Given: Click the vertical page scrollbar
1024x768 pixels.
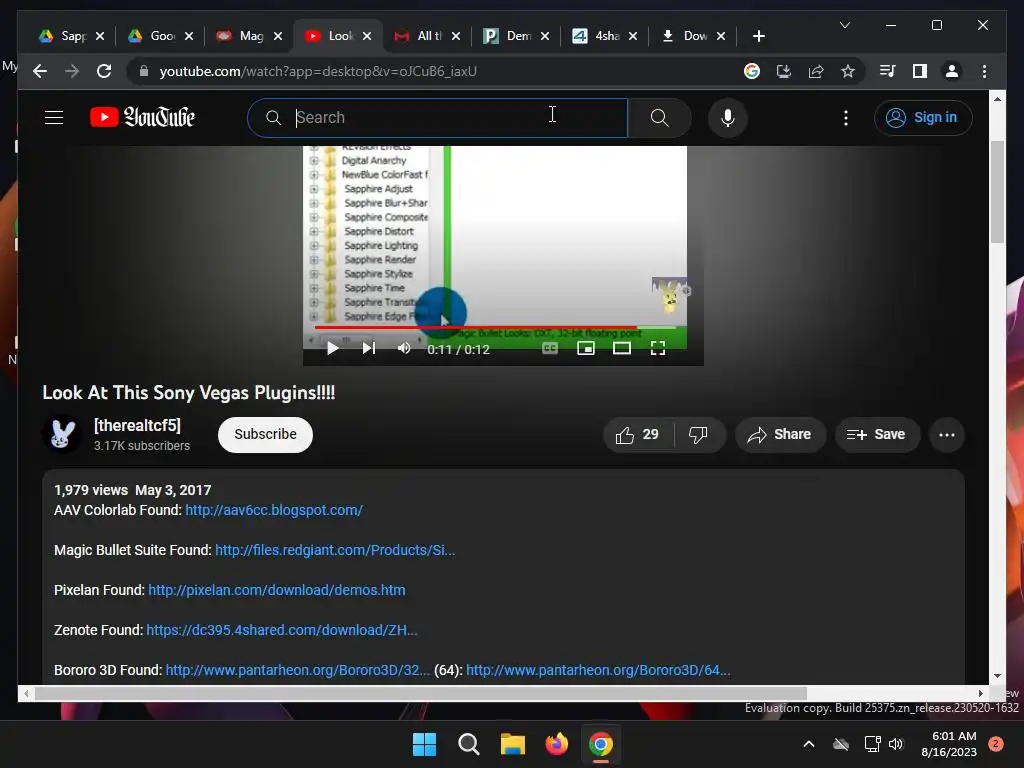Looking at the screenshot, I should click(x=997, y=192).
